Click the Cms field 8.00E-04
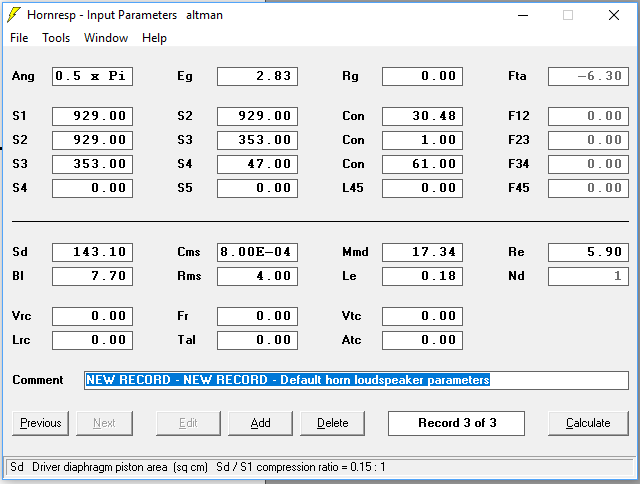The height and width of the screenshot is (484, 640). (x=258, y=253)
